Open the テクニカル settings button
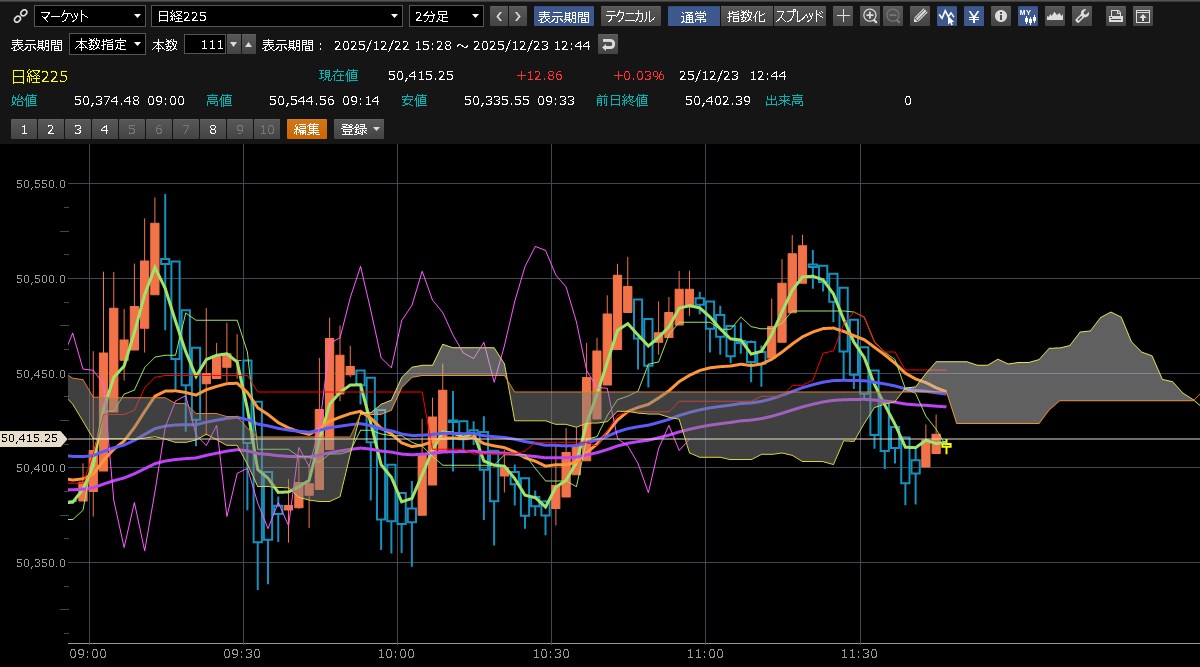Screen dimensions: 1200x667 630,16
